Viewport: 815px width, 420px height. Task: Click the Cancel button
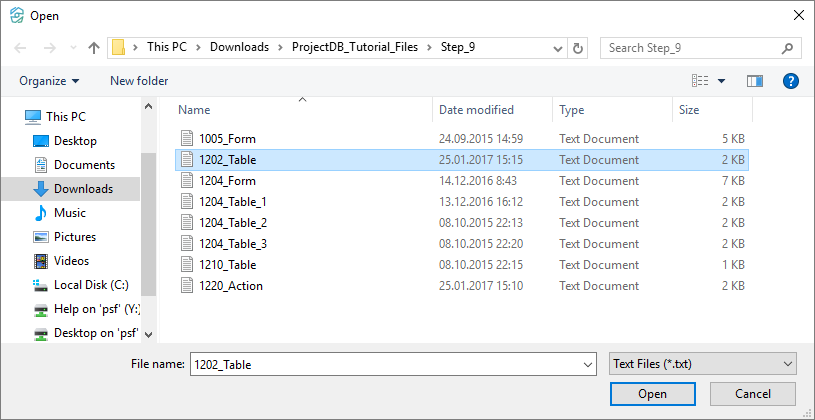752,394
